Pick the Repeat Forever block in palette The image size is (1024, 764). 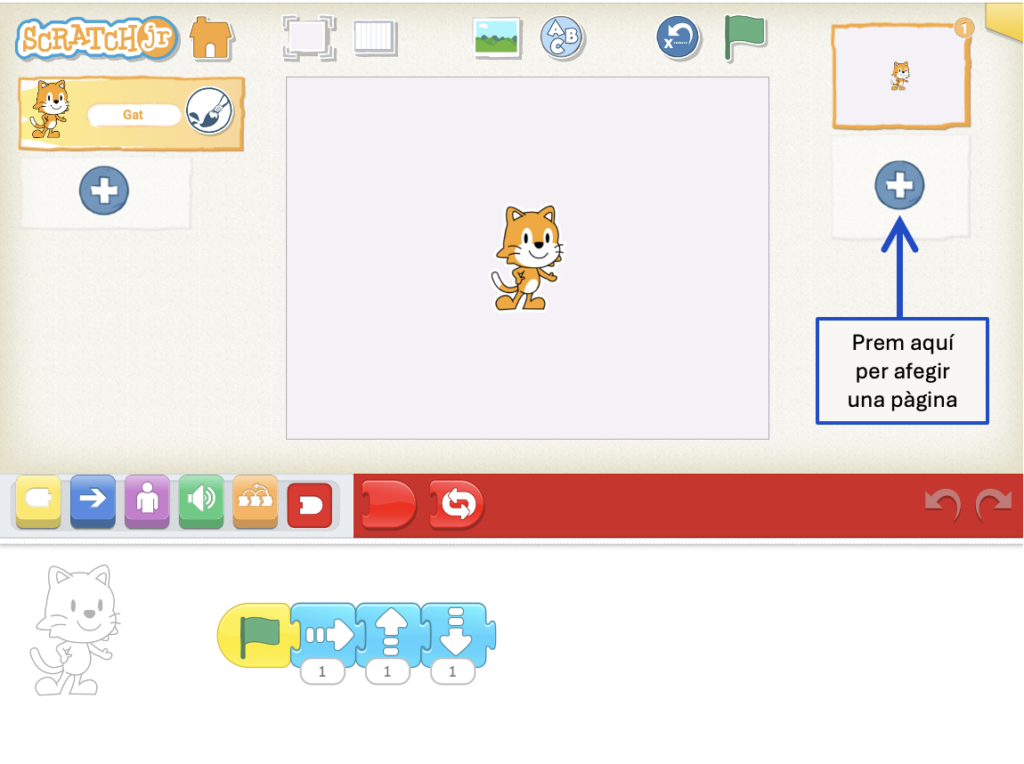pos(457,505)
